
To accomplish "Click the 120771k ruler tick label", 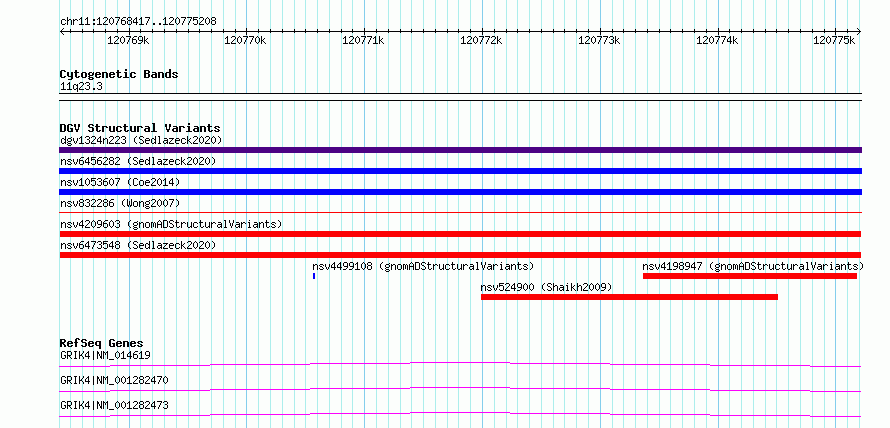I will point(363,40).
